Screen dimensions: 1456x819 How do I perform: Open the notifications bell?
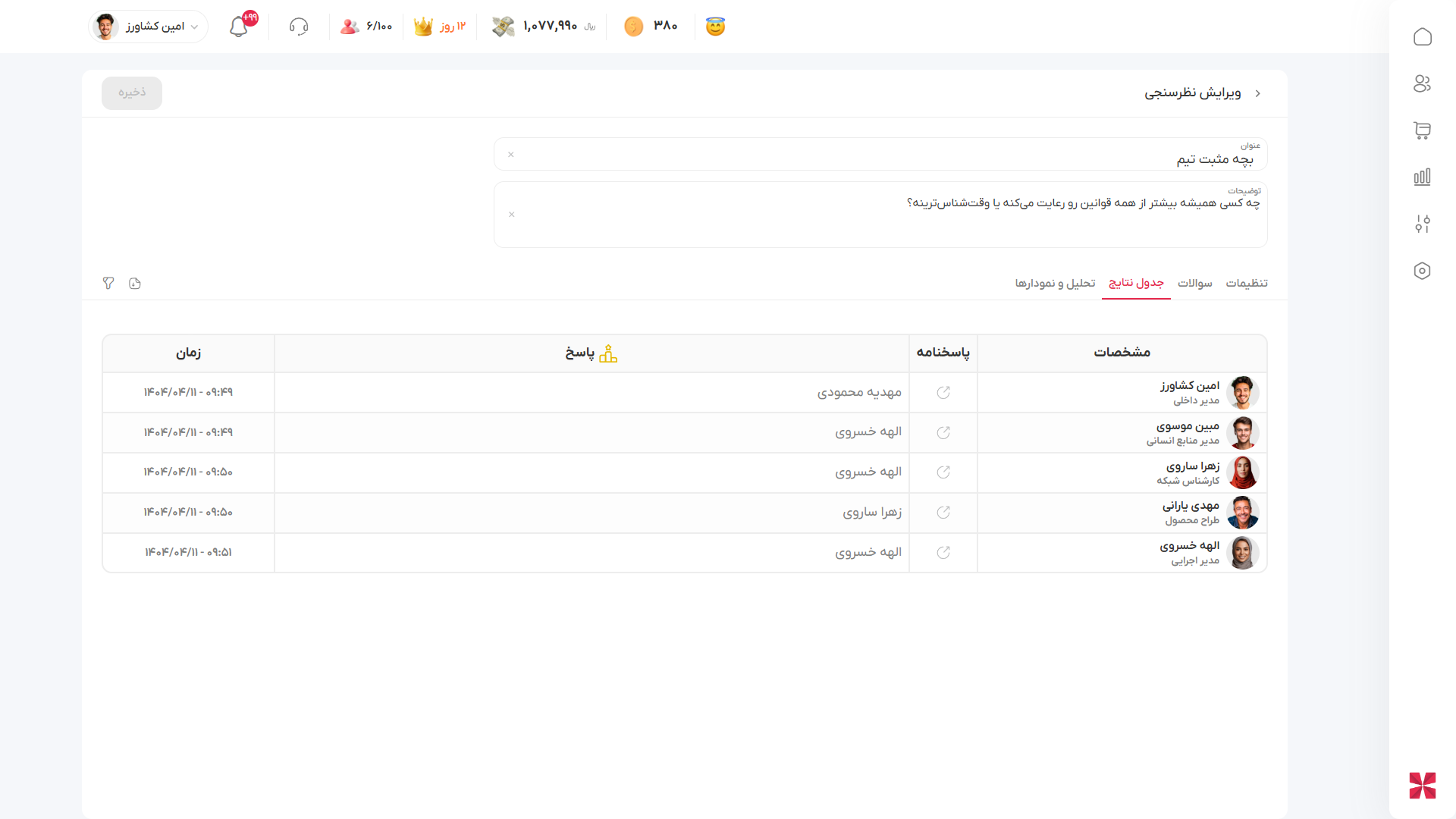click(x=239, y=27)
